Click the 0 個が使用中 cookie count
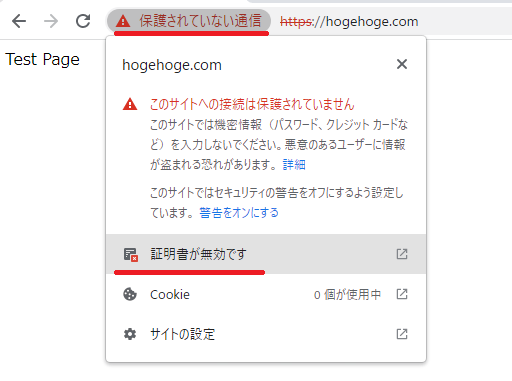 click(x=347, y=295)
